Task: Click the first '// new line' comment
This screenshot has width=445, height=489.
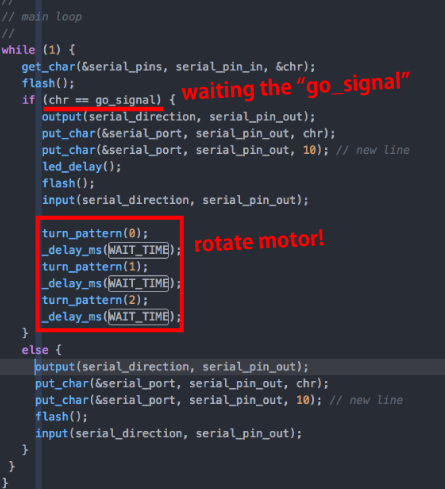Action: tap(373, 150)
